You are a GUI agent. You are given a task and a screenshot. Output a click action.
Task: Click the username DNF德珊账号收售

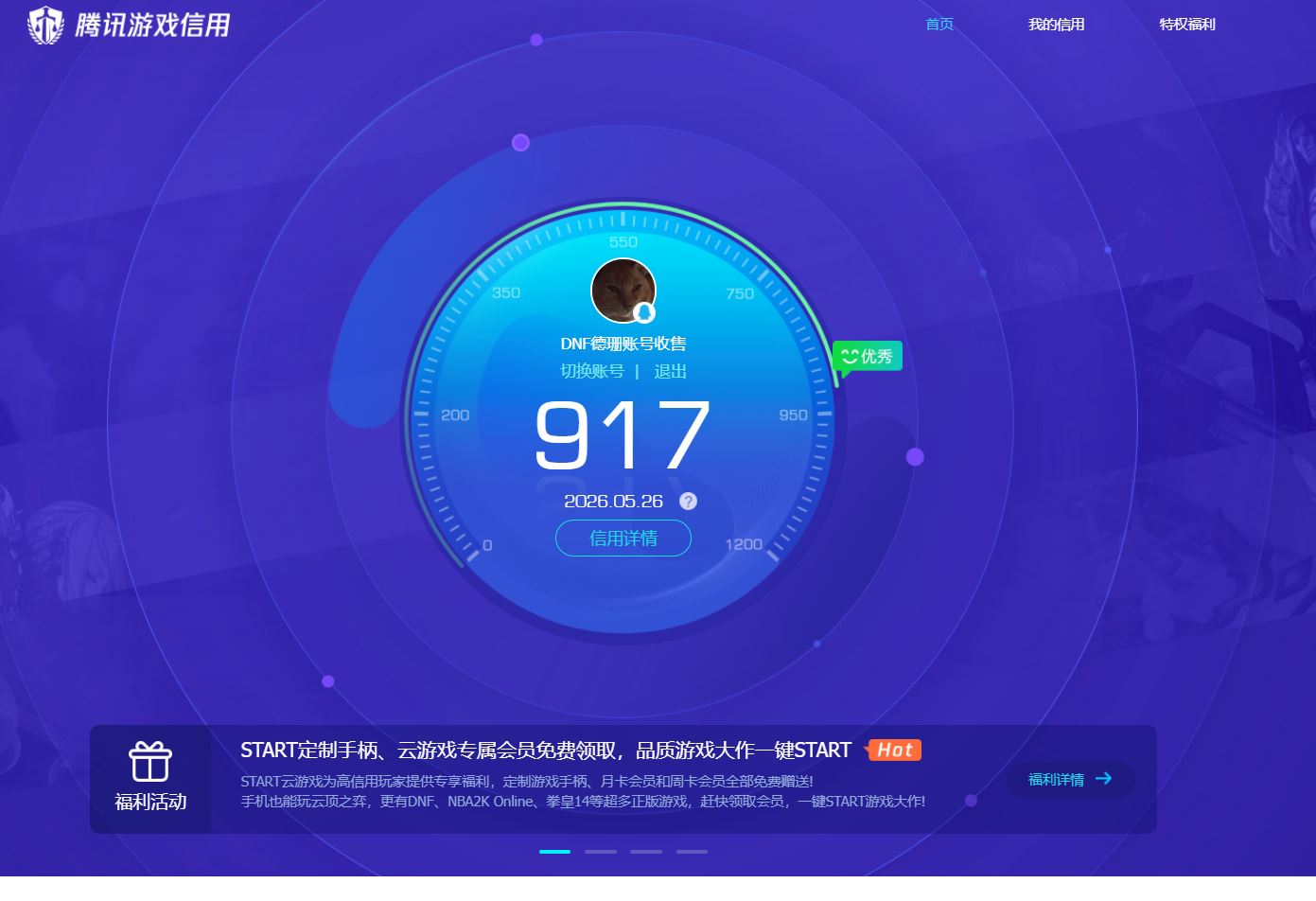click(623, 344)
